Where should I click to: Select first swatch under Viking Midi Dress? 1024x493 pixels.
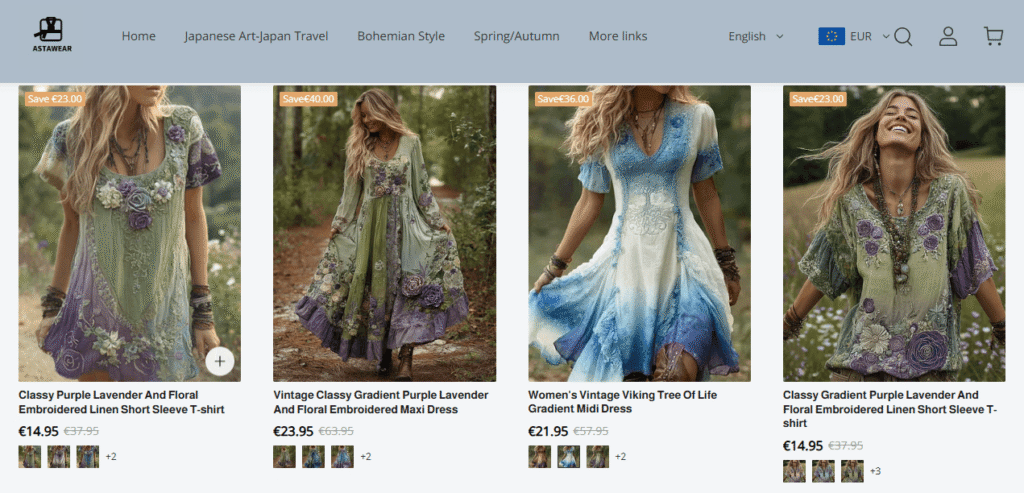pyautogui.click(x=539, y=456)
